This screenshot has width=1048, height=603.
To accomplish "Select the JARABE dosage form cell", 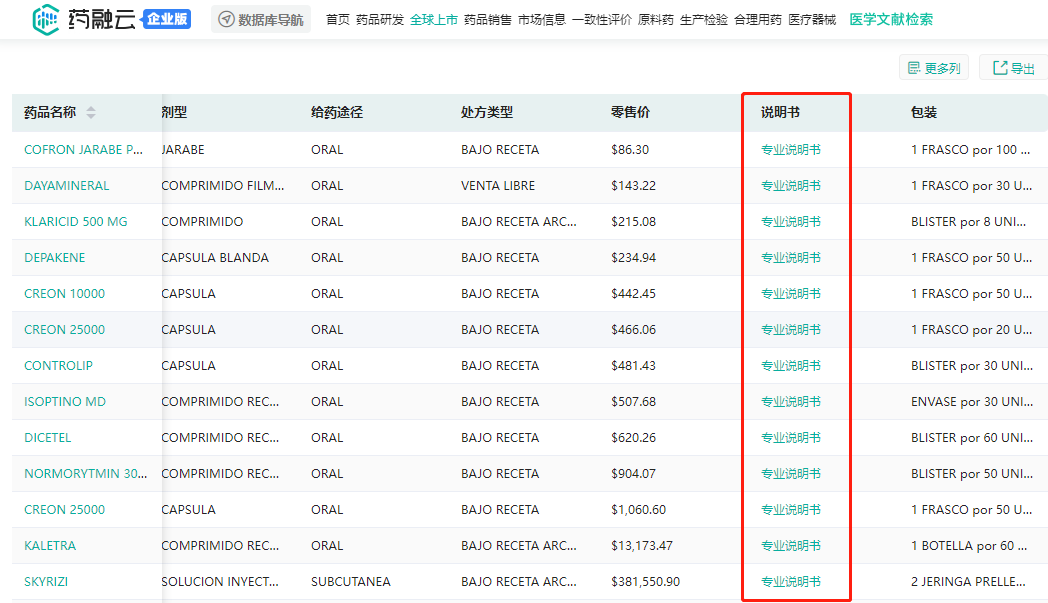I will [x=182, y=150].
